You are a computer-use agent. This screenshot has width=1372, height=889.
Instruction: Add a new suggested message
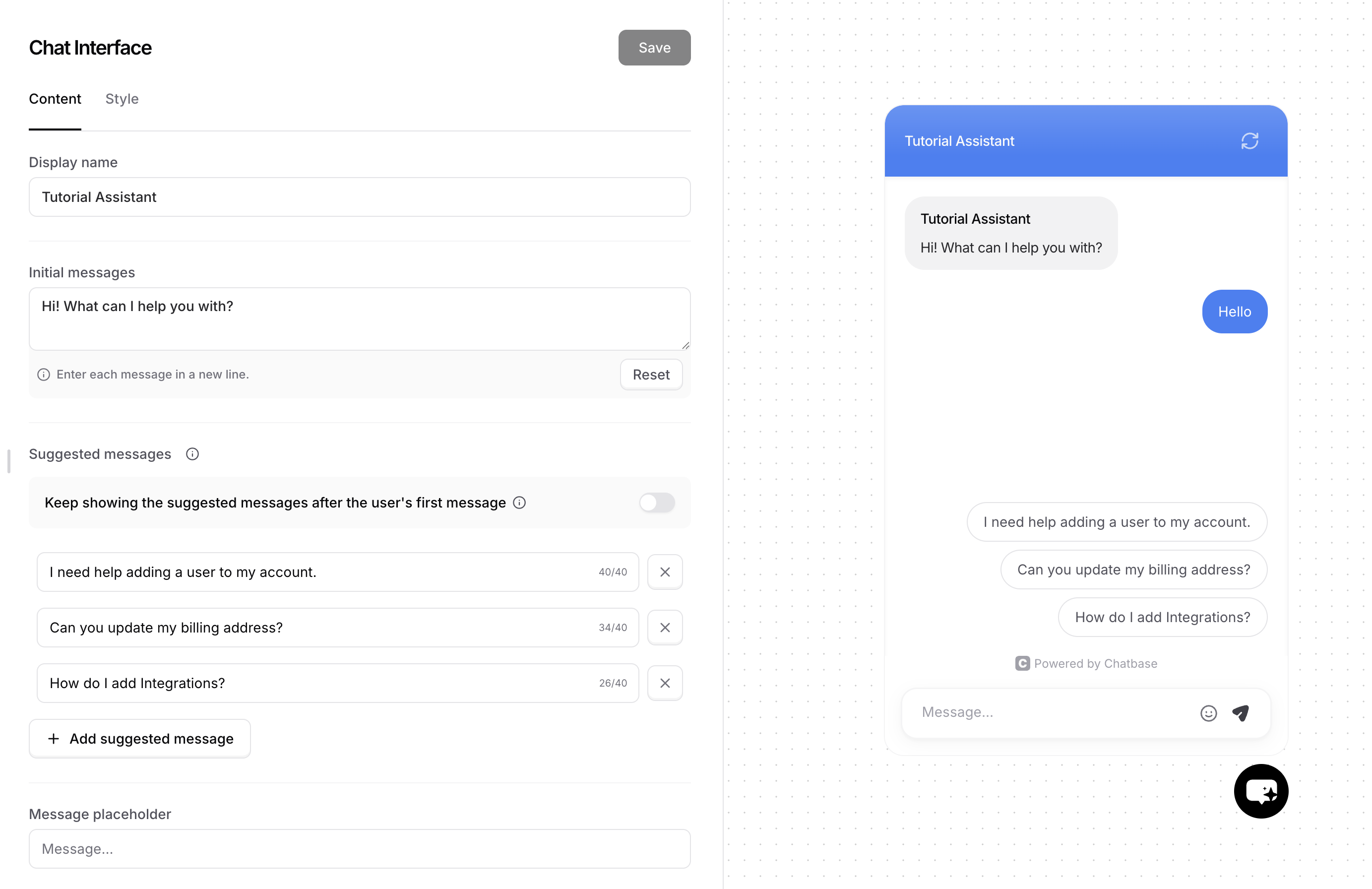(140, 739)
